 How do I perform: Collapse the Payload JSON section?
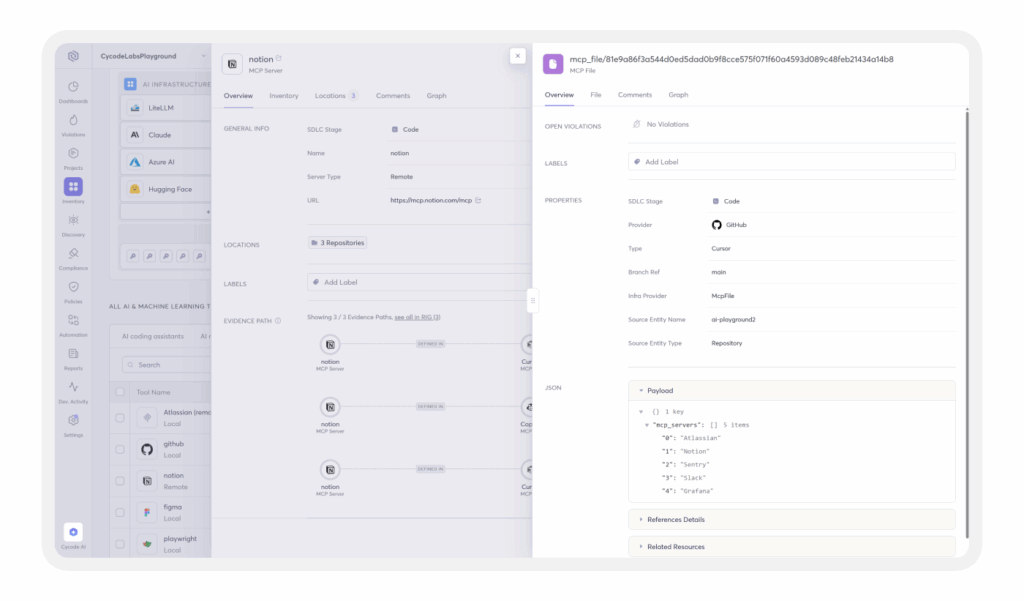pyautogui.click(x=641, y=391)
